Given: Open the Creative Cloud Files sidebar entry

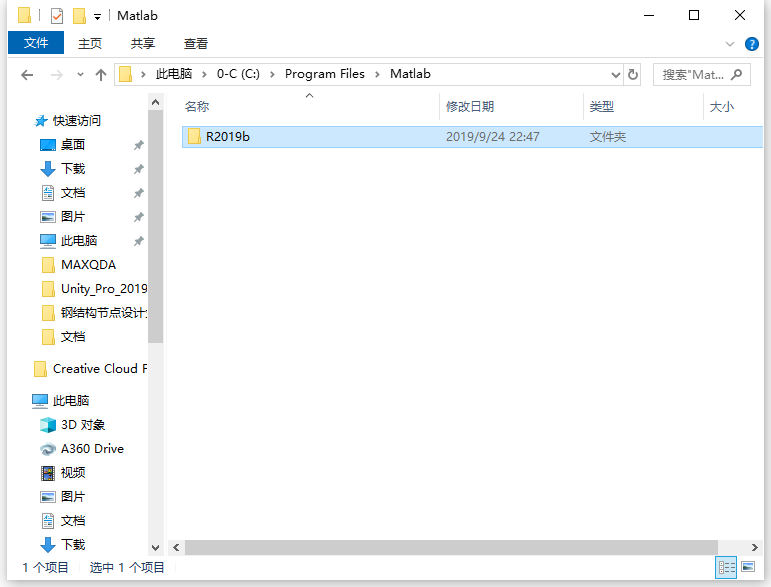Looking at the screenshot, I should point(100,369).
